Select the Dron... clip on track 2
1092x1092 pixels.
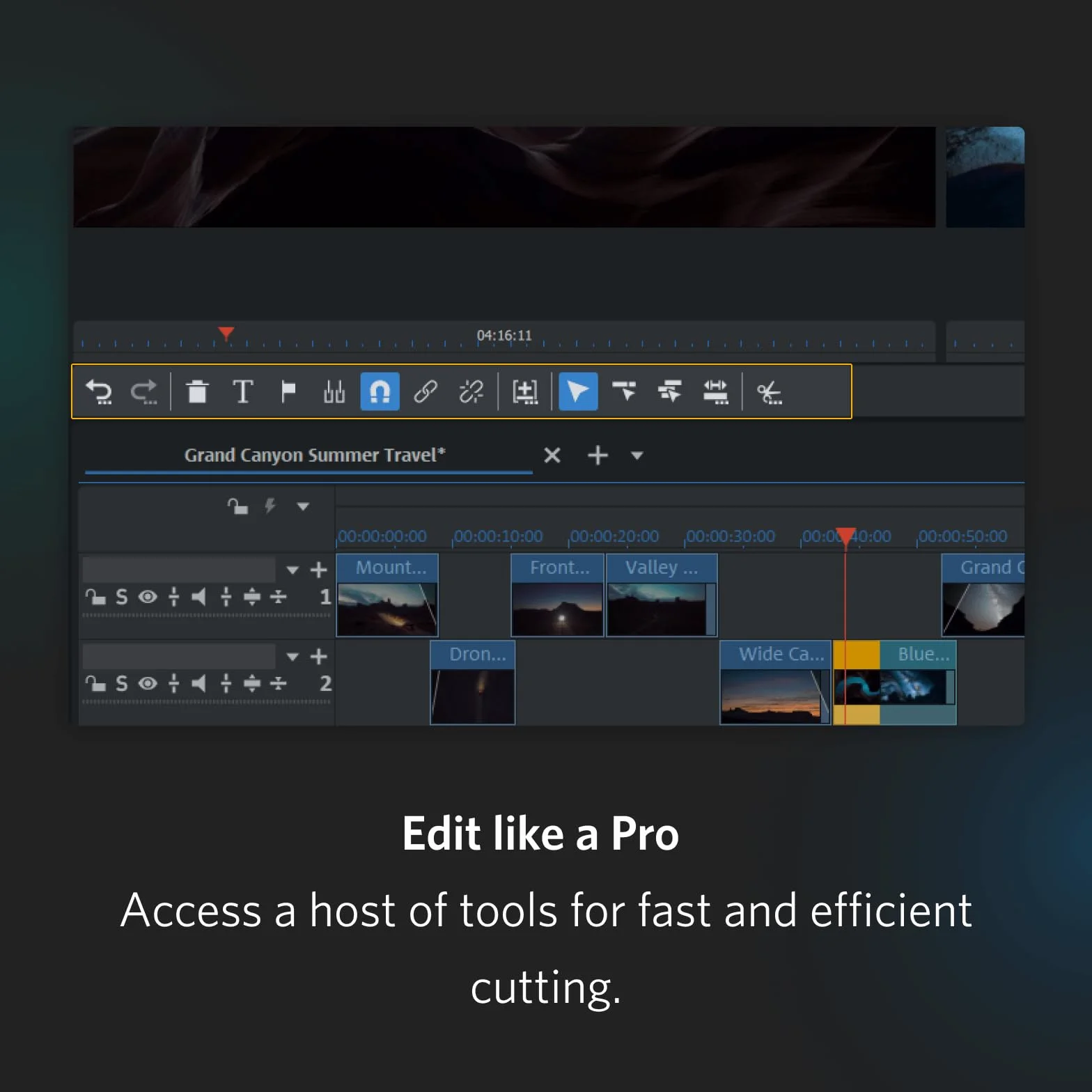tap(473, 682)
